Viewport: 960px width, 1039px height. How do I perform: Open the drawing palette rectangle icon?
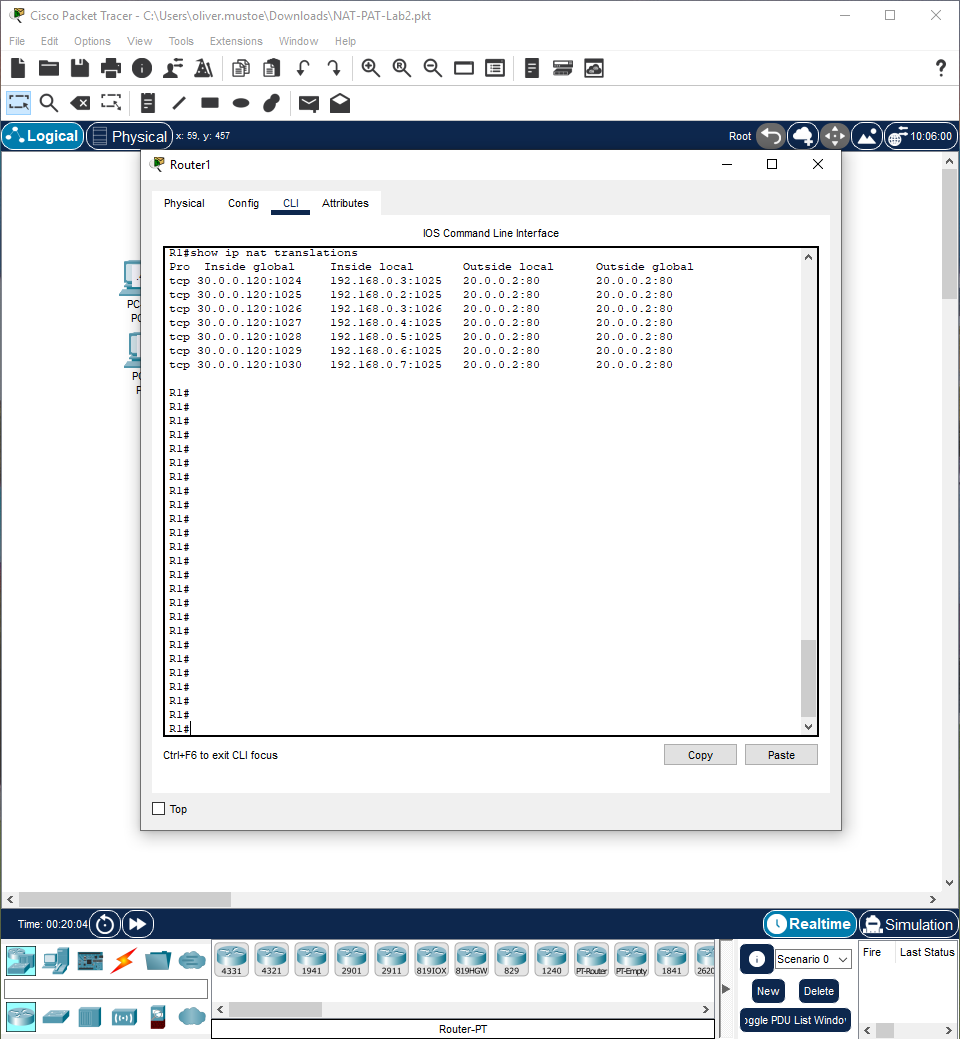tap(464, 68)
